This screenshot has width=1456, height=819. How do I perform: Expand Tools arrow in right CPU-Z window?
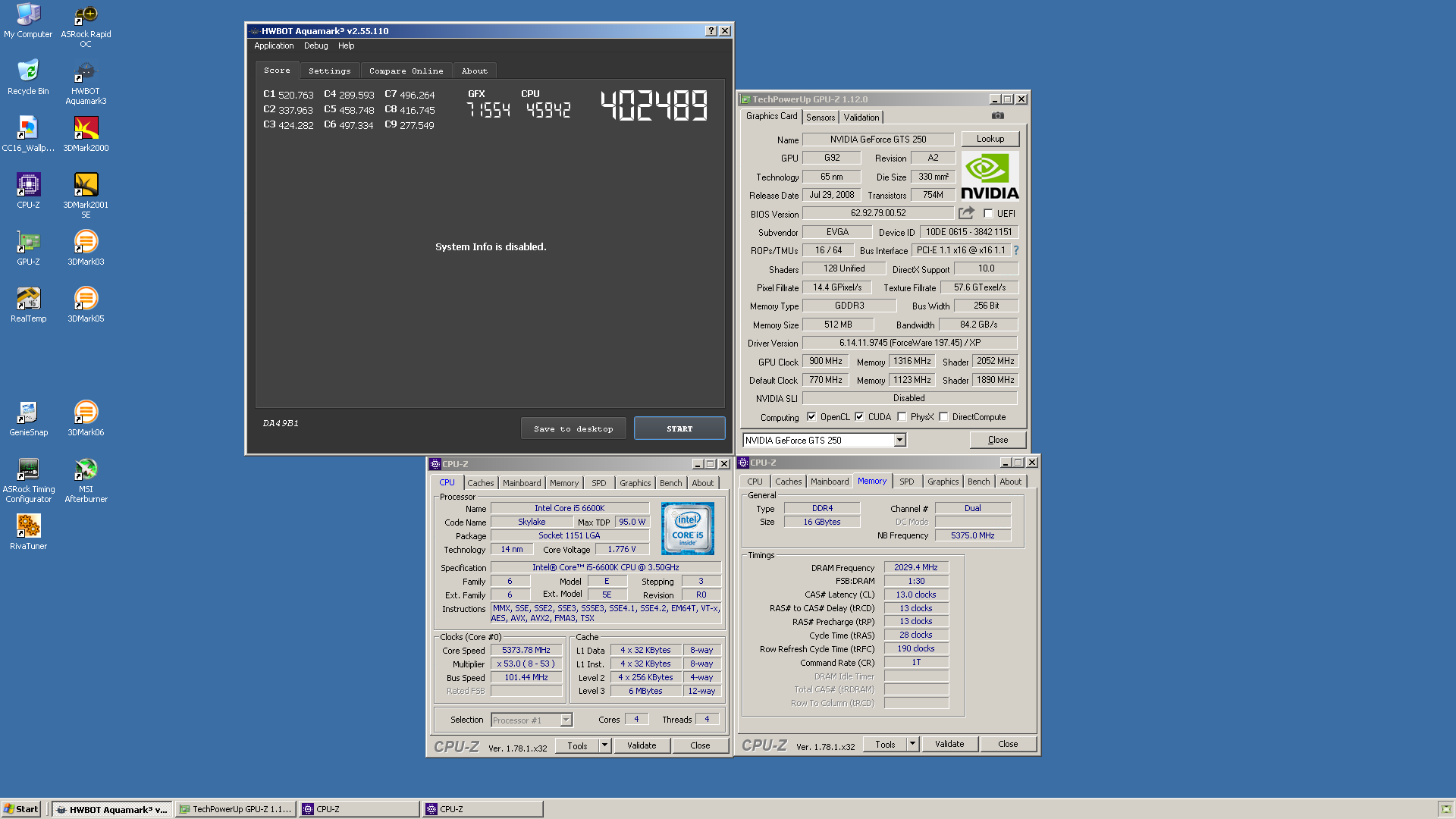coord(912,744)
